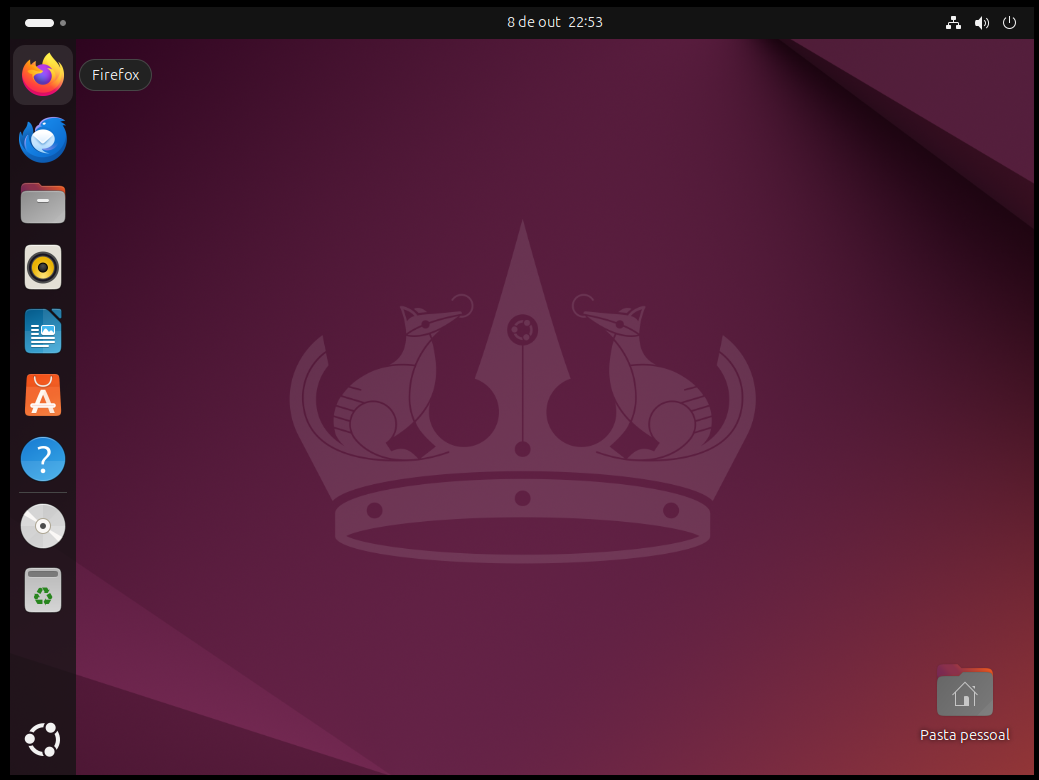Image resolution: width=1039 pixels, height=780 pixels.
Task: Open the power menu icon
Action: point(1009,22)
